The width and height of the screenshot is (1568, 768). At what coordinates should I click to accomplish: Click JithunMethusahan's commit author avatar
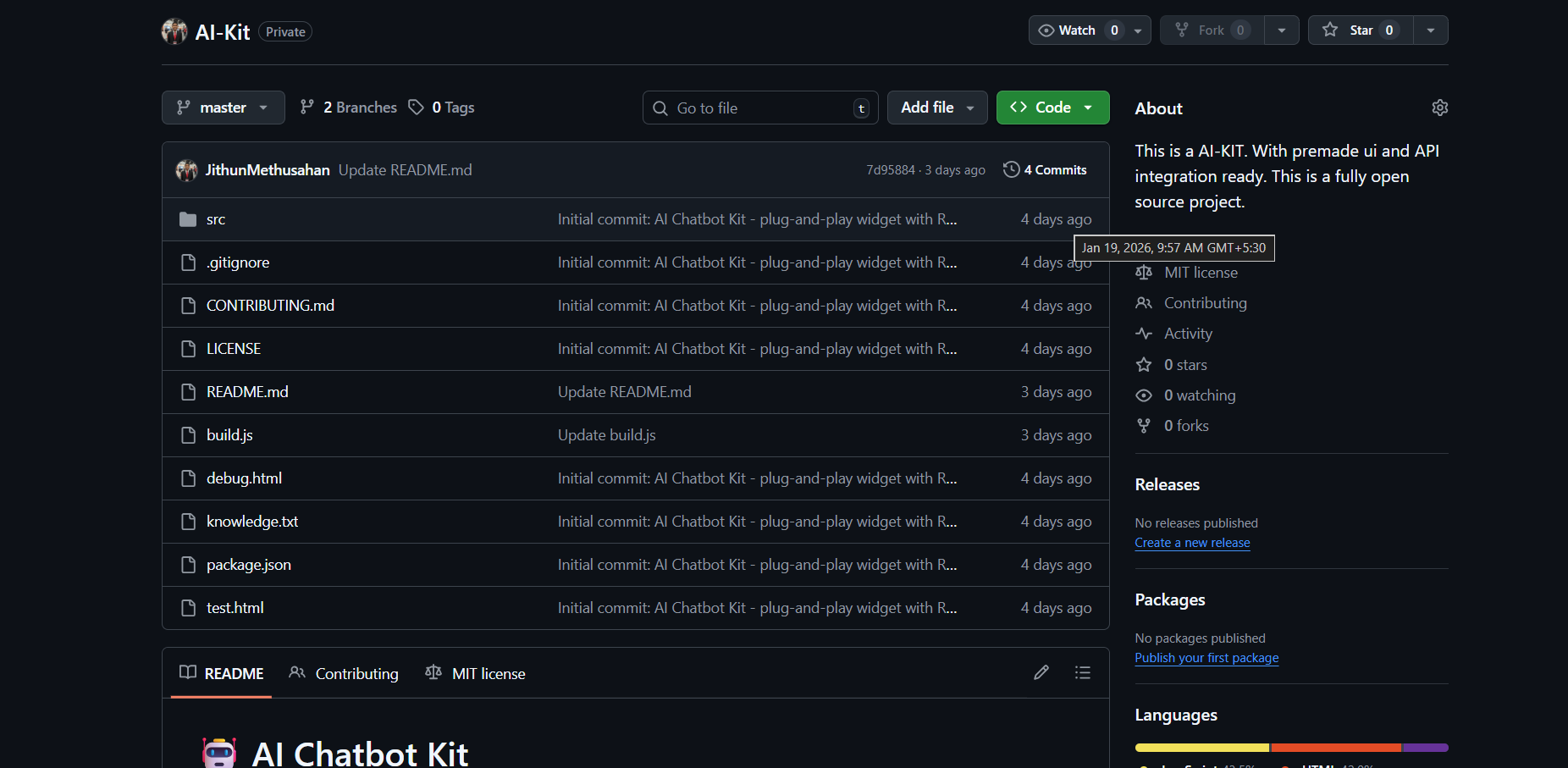[x=186, y=170]
